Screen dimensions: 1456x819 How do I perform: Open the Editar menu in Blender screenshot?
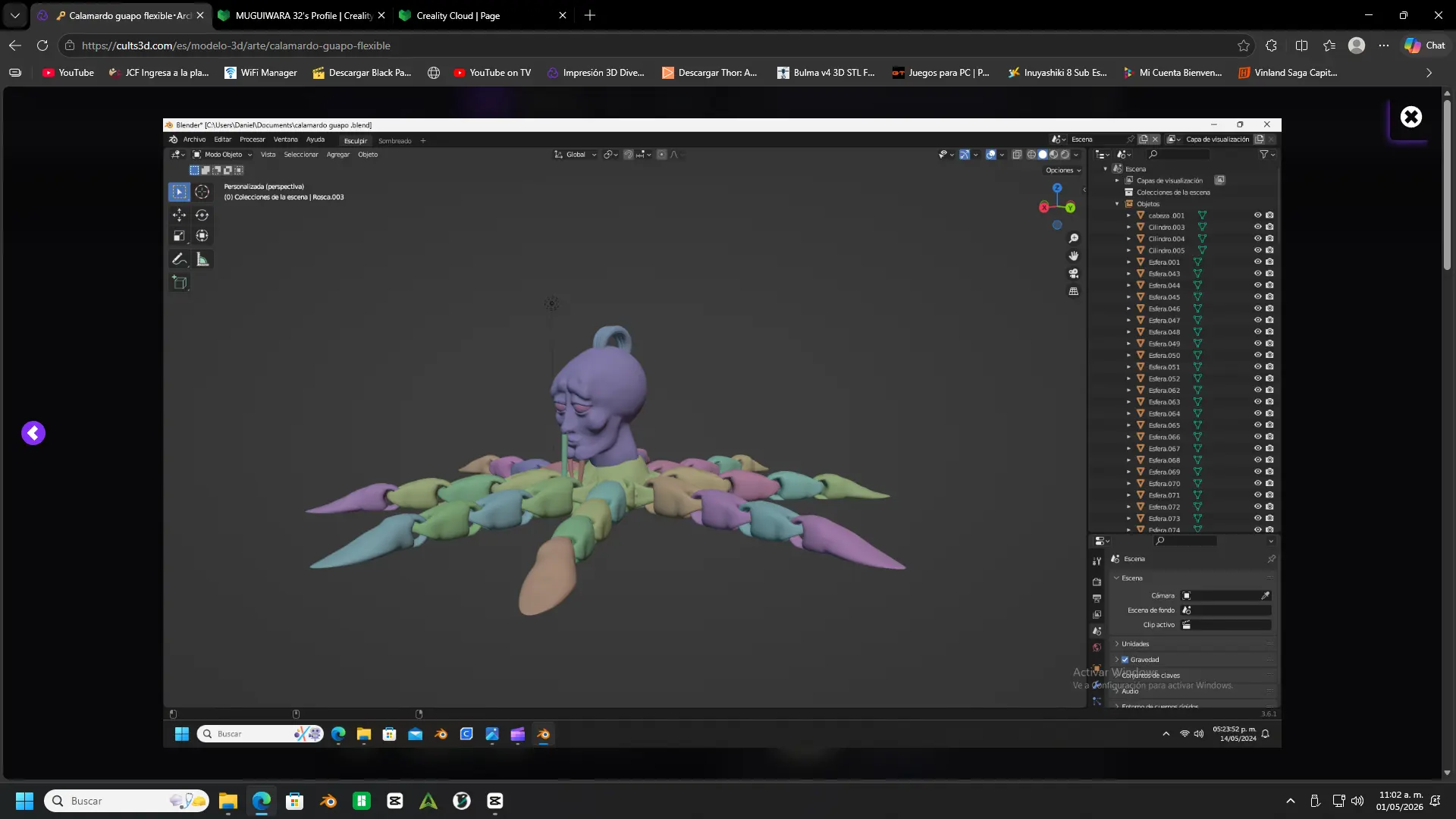223,140
